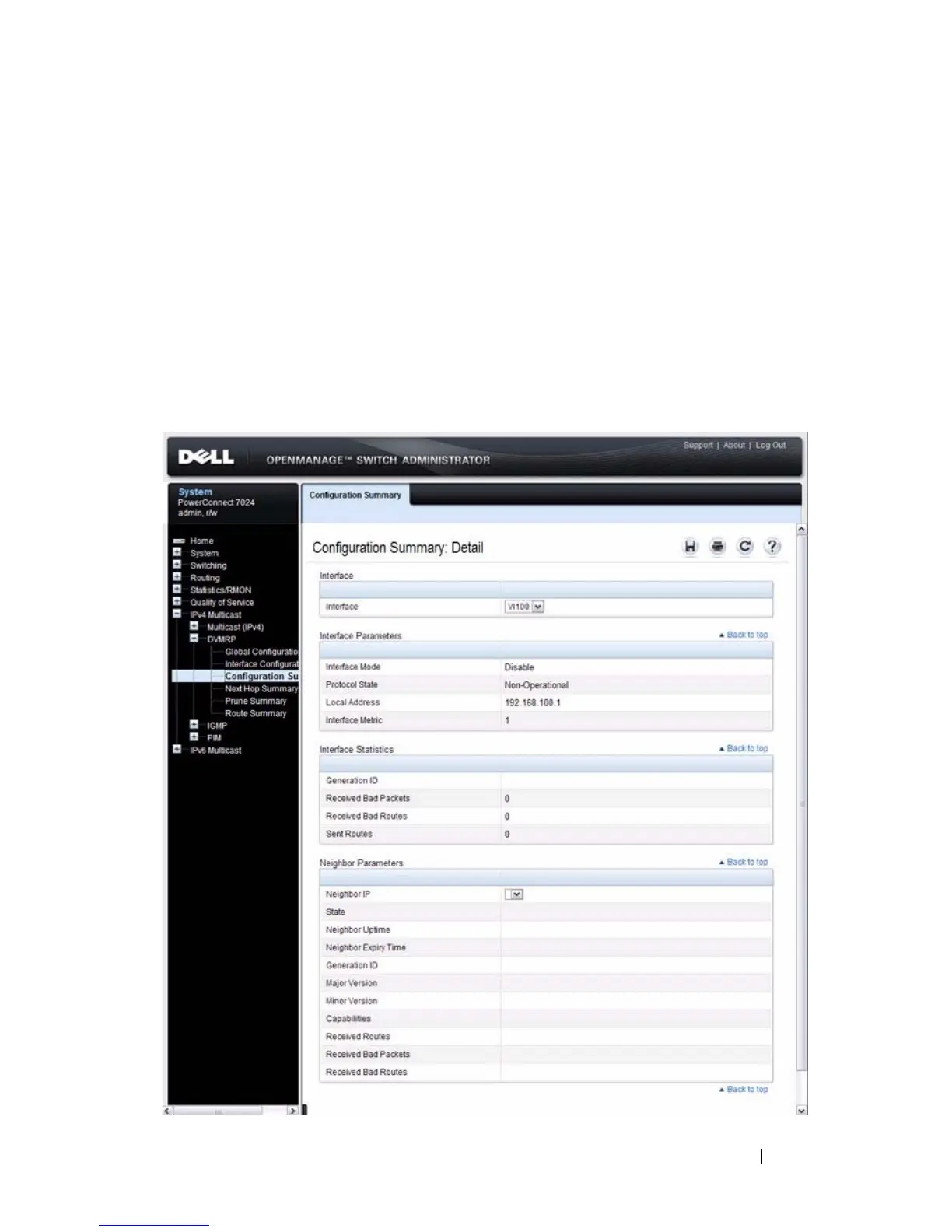952x1232 pixels.
Task: Click the PowerConnect 7024 system text
Action: pyautogui.click(x=216, y=502)
